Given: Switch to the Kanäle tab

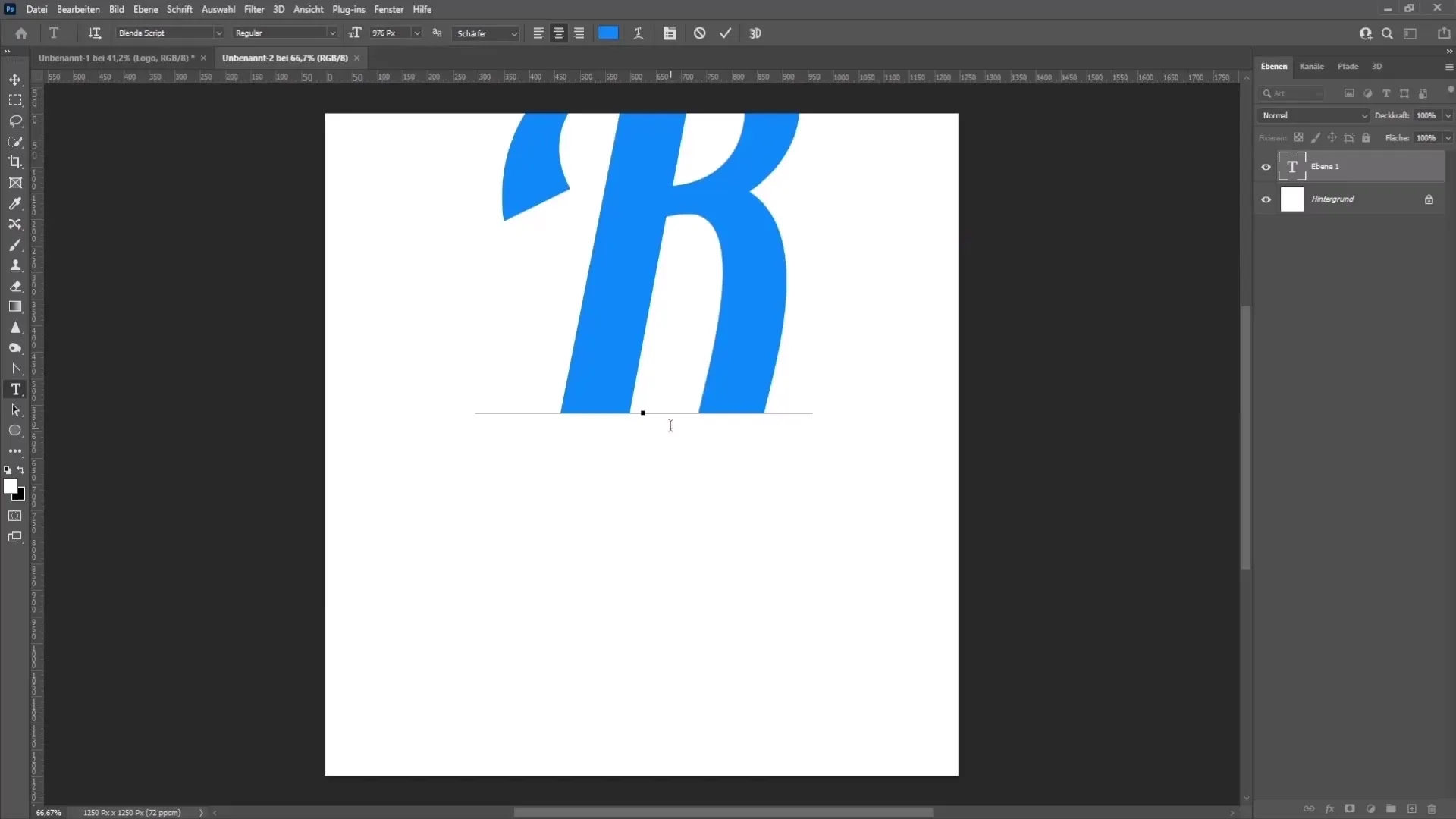Looking at the screenshot, I should [x=1312, y=66].
